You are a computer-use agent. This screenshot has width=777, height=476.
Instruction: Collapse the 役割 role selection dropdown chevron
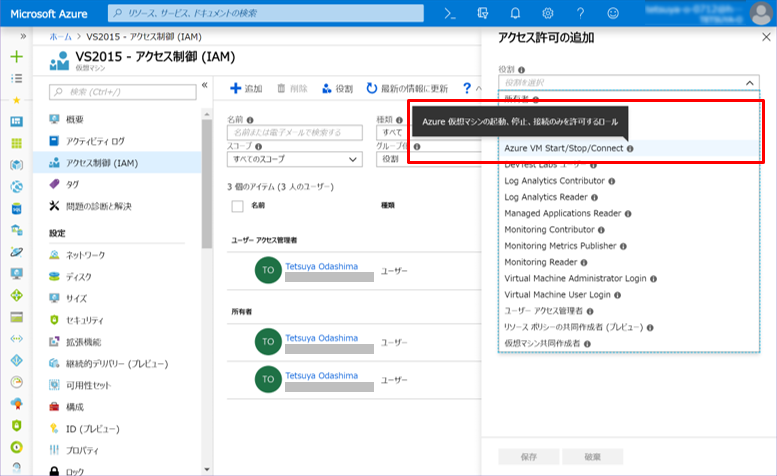click(x=749, y=83)
